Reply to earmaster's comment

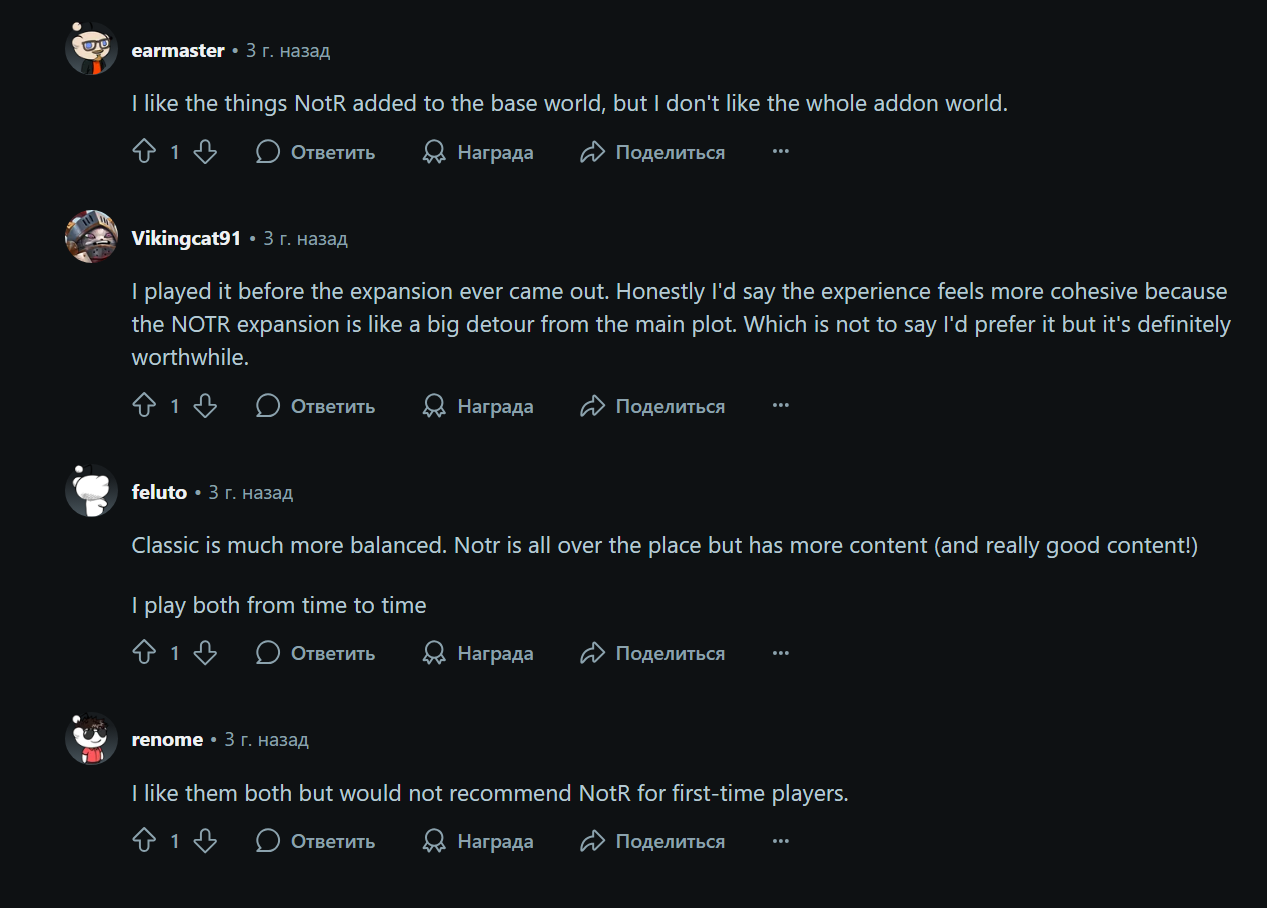click(x=316, y=152)
